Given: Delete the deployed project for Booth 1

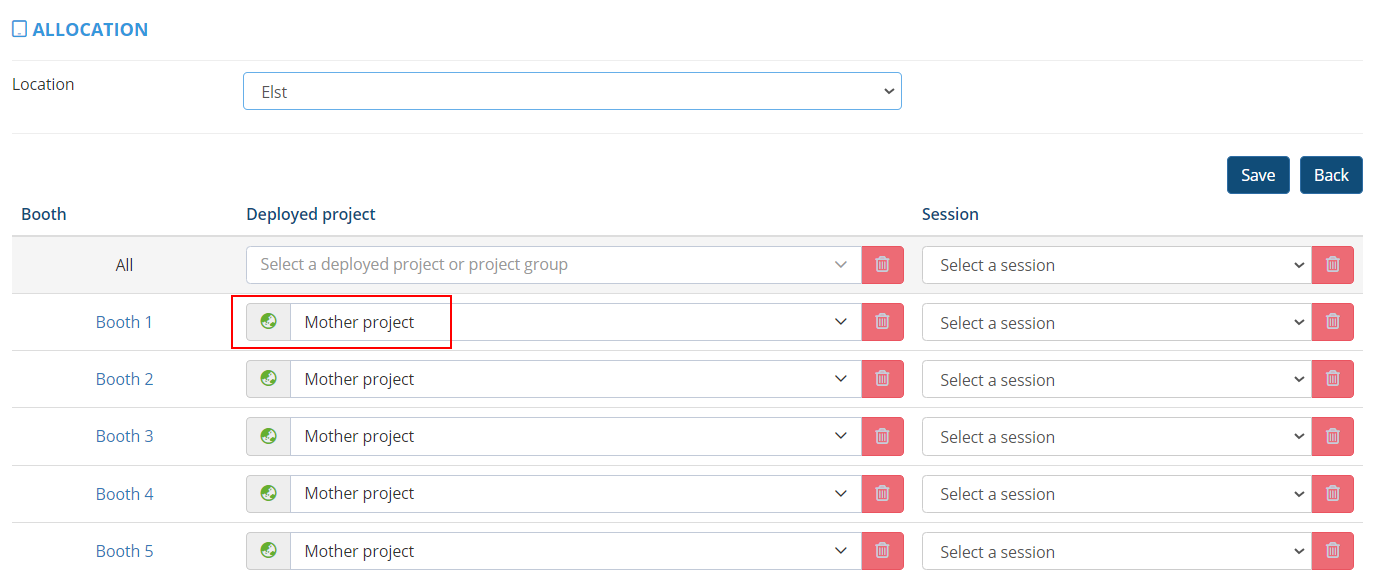Looking at the screenshot, I should point(882,322).
